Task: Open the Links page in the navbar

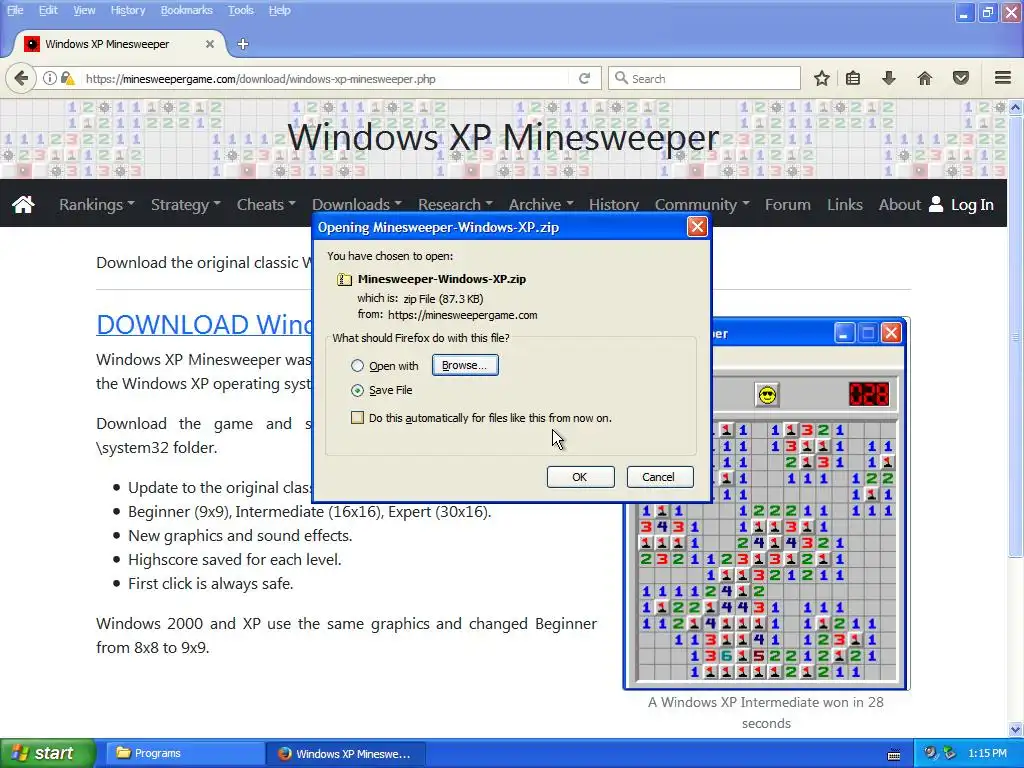Action: point(844,204)
